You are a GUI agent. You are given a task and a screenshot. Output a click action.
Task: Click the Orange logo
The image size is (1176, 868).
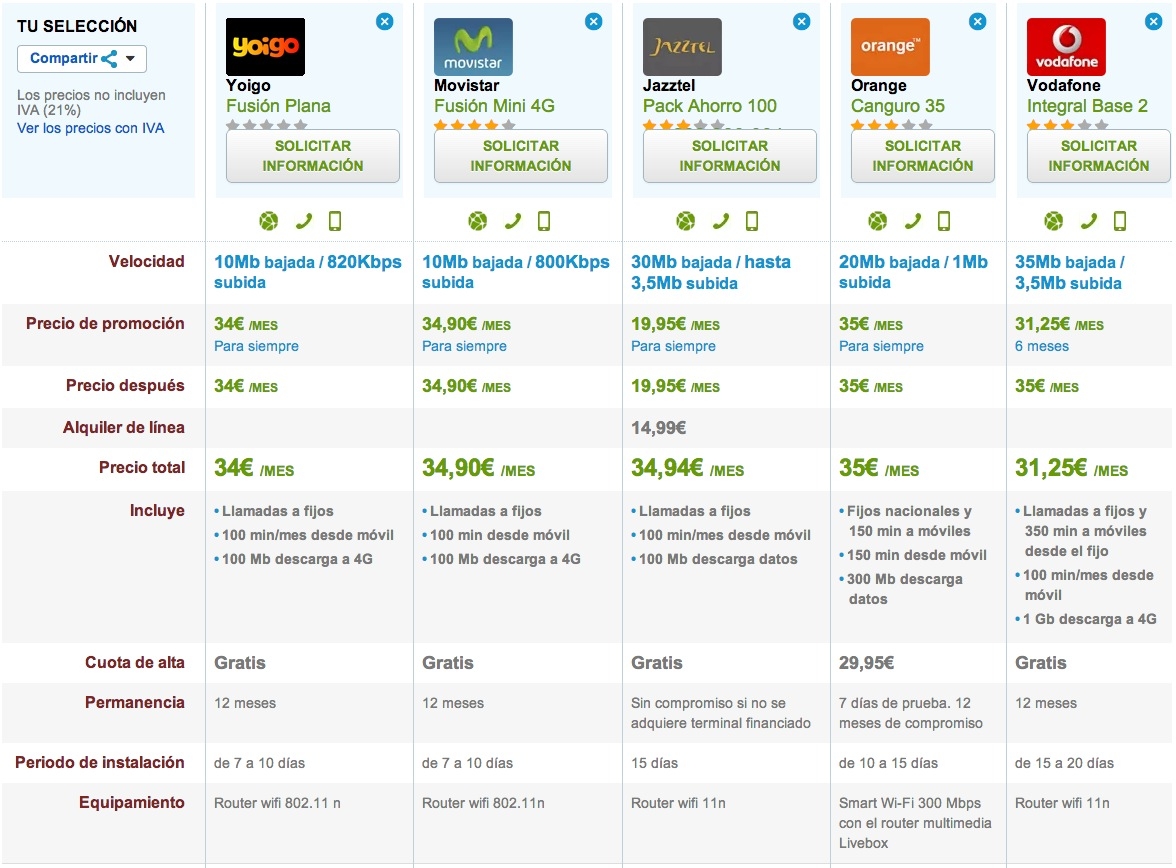pyautogui.click(x=890, y=47)
